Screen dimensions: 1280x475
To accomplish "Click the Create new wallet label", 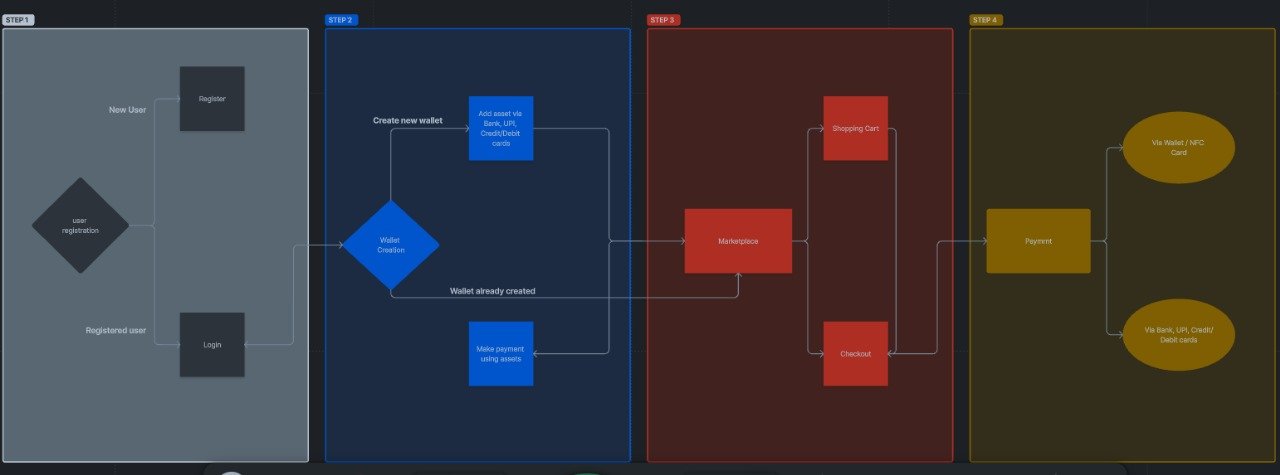I will point(407,120).
